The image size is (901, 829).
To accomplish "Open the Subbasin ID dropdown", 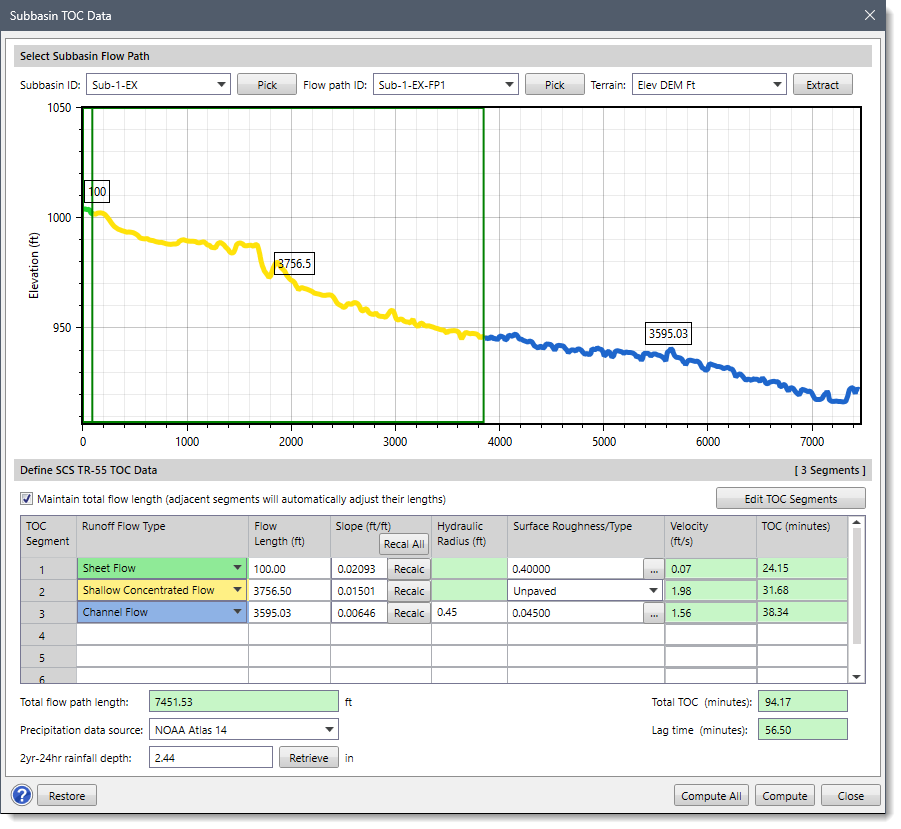I will [222, 84].
